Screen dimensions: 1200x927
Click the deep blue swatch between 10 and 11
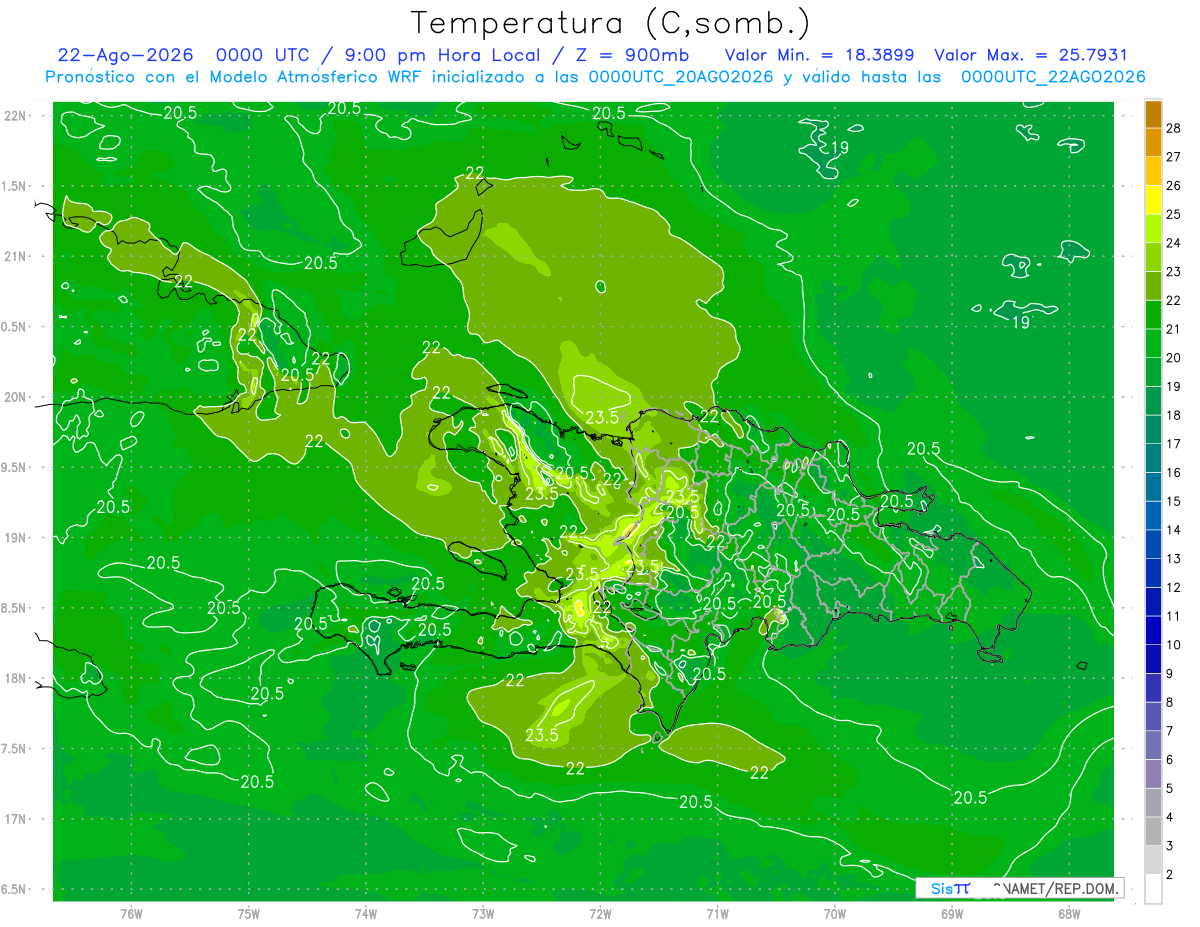(1153, 630)
